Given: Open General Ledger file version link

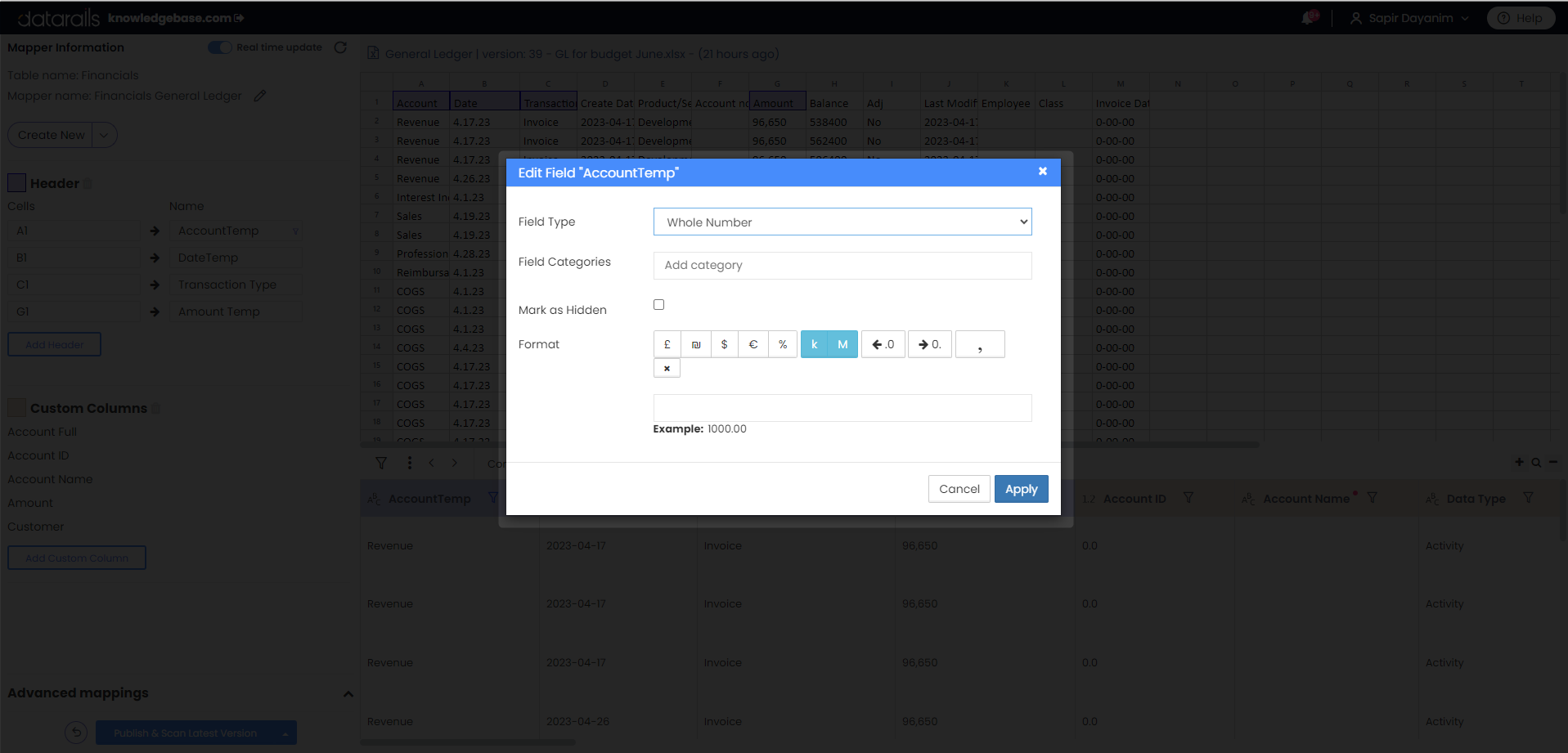Looking at the screenshot, I should 582,54.
